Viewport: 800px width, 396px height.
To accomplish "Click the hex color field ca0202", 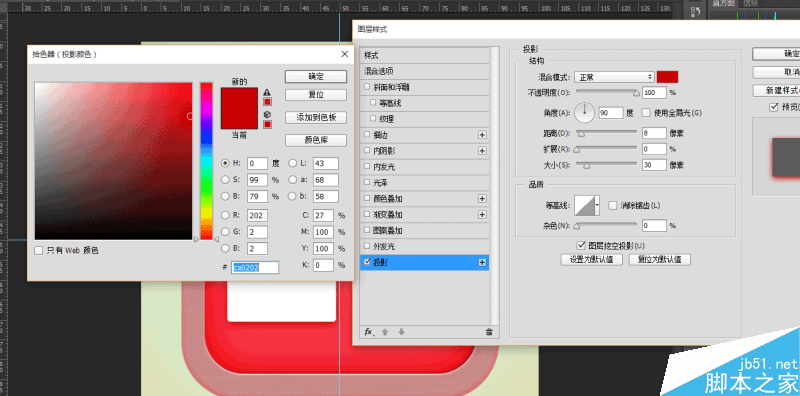I will point(255,267).
